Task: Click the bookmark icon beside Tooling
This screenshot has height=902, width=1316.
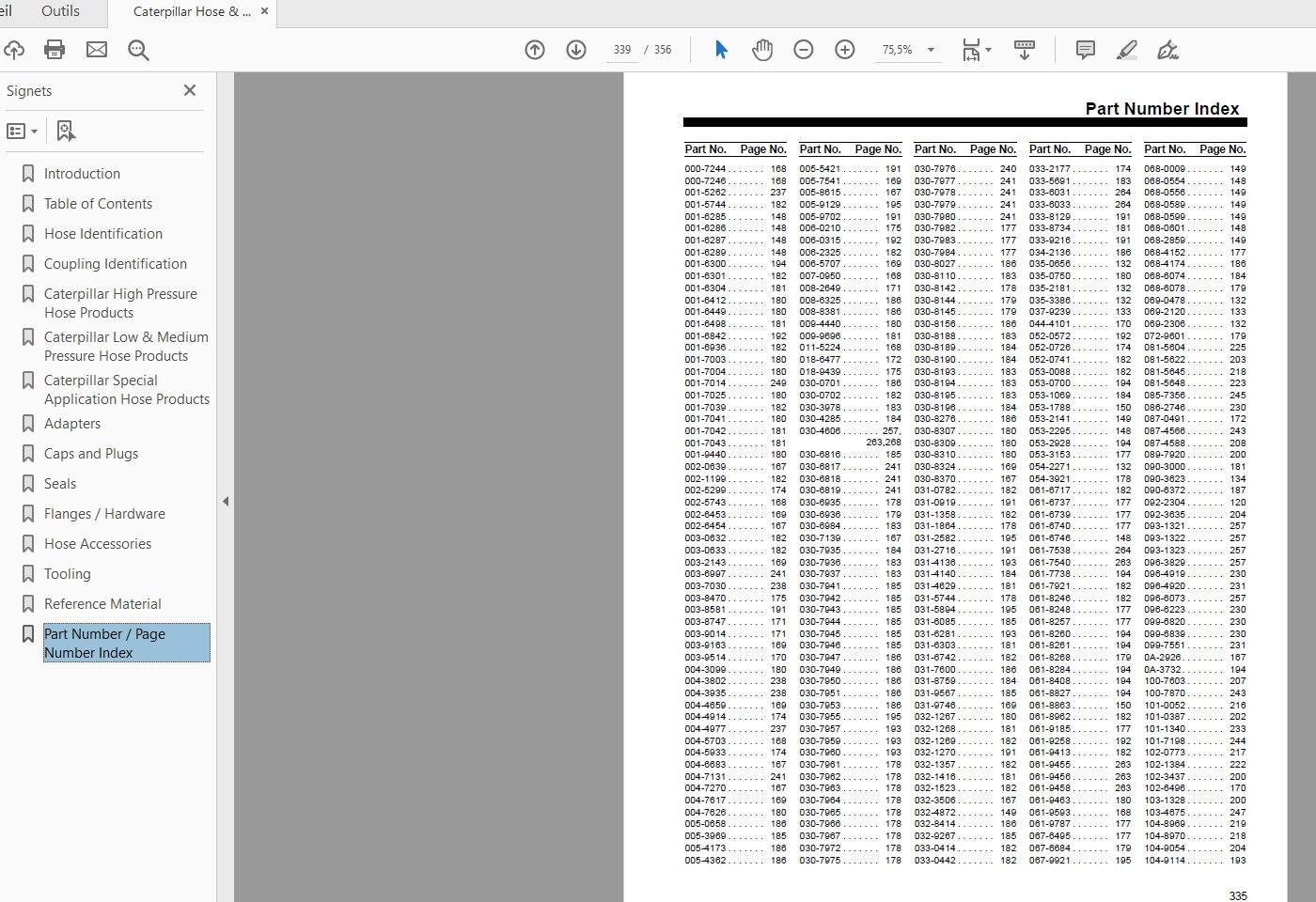Action: click(28, 574)
